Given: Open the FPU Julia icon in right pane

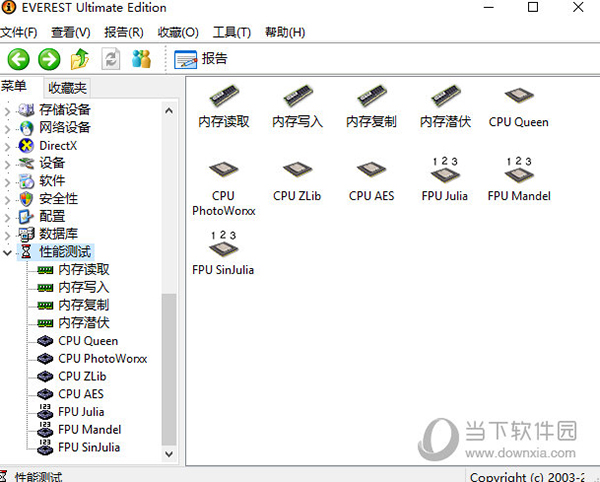Looking at the screenshot, I should coord(445,179).
